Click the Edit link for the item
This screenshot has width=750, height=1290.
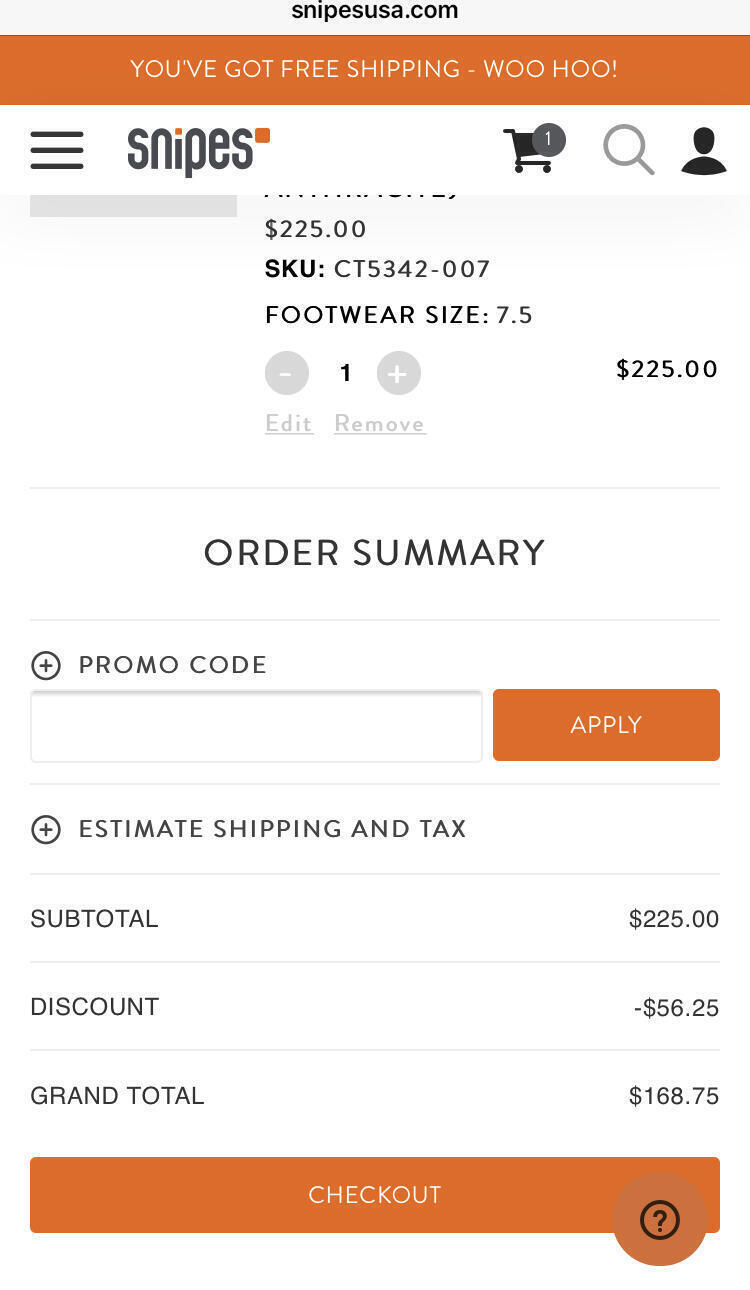point(288,424)
